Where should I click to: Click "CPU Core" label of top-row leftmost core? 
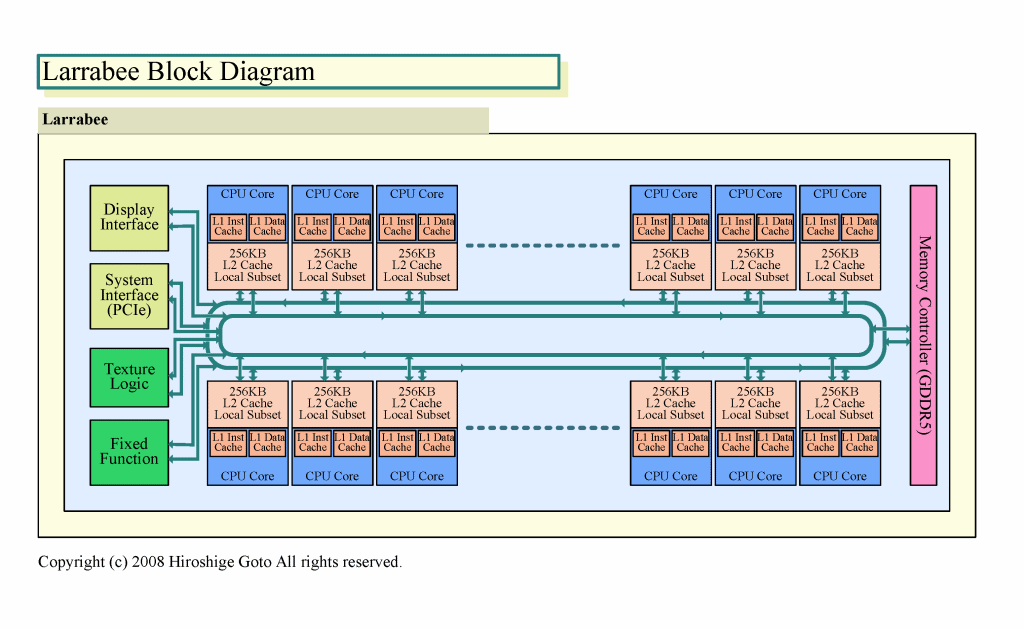pyautogui.click(x=248, y=194)
